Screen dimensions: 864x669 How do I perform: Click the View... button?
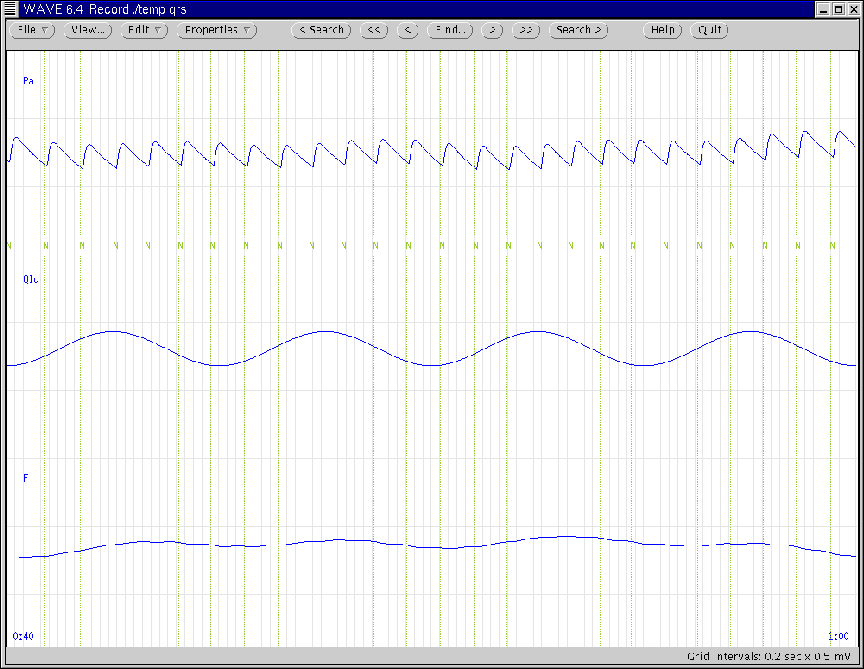88,30
